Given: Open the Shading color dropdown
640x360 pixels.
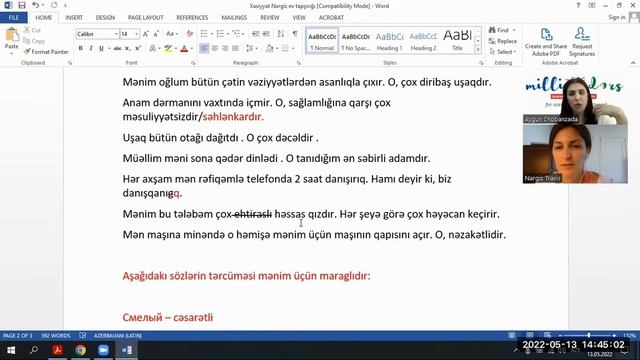Looking at the screenshot, I should click(276, 49).
